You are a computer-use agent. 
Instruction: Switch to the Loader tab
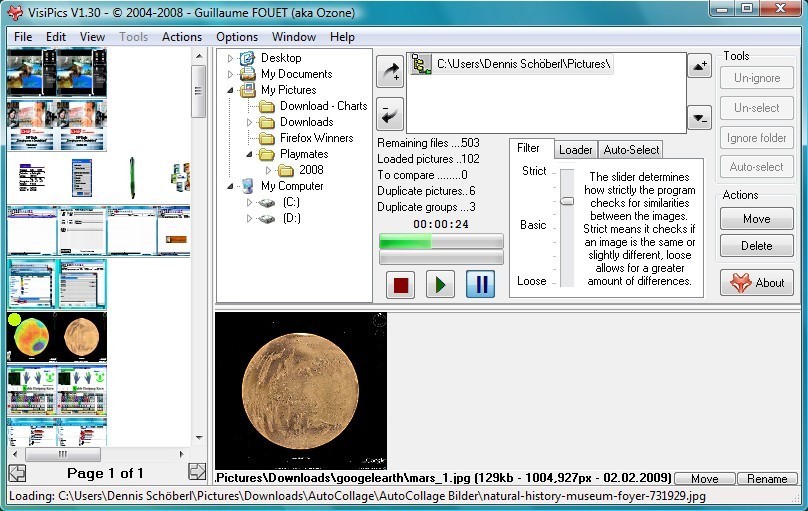[x=575, y=150]
